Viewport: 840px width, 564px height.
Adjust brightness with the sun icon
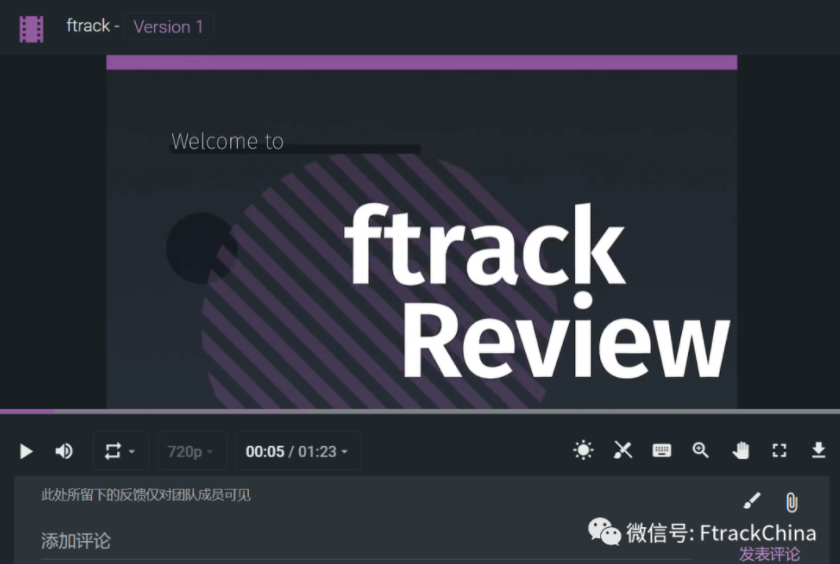[583, 450]
